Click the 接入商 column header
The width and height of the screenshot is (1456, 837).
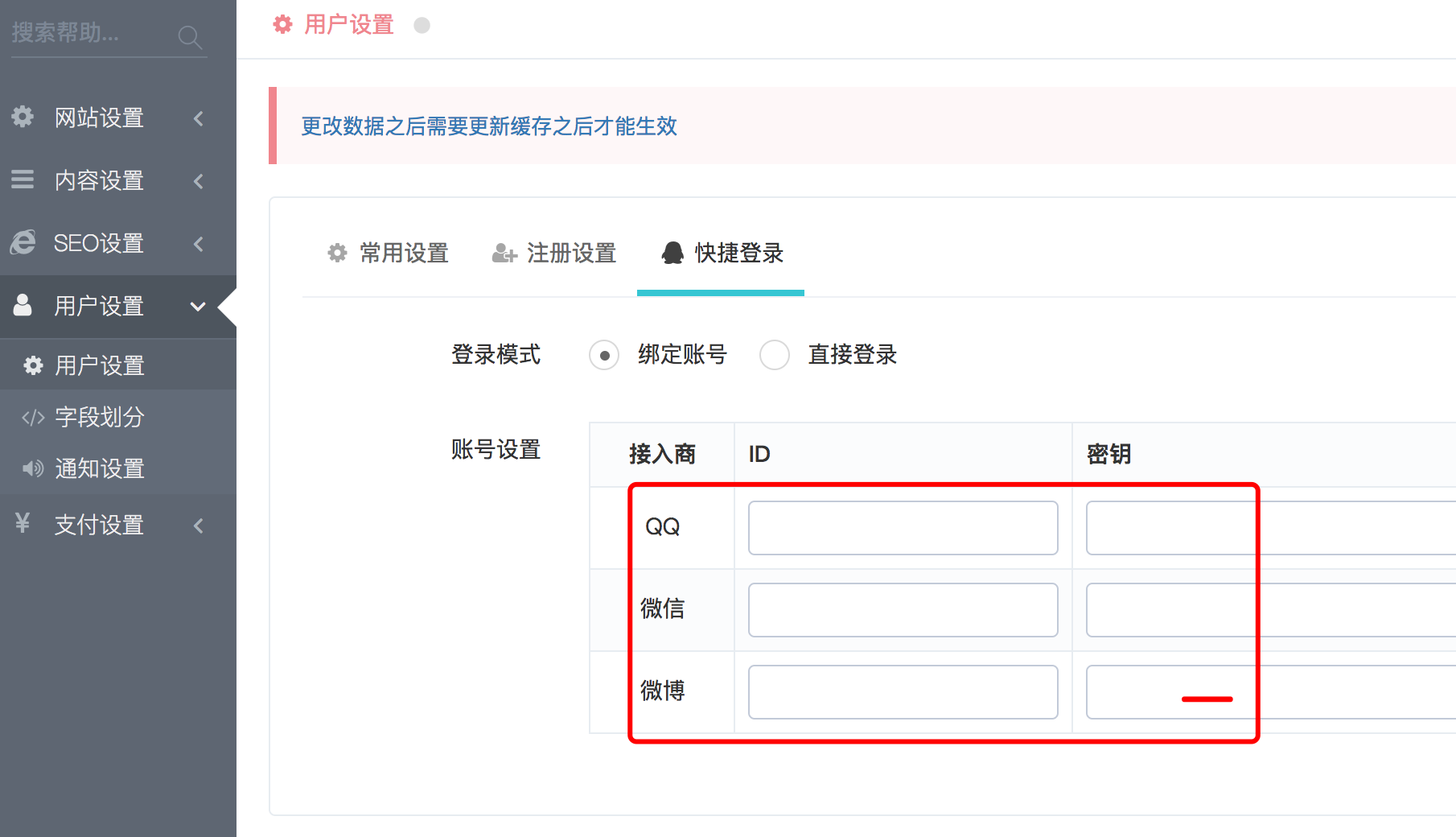click(662, 454)
